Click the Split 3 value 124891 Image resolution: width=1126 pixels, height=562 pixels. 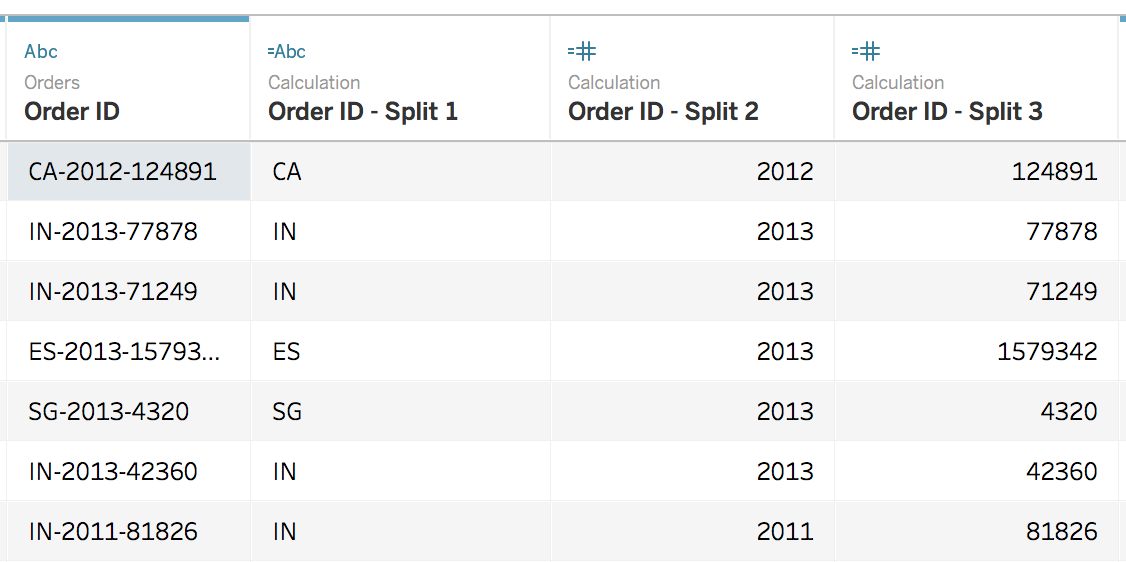pyautogui.click(x=1054, y=172)
